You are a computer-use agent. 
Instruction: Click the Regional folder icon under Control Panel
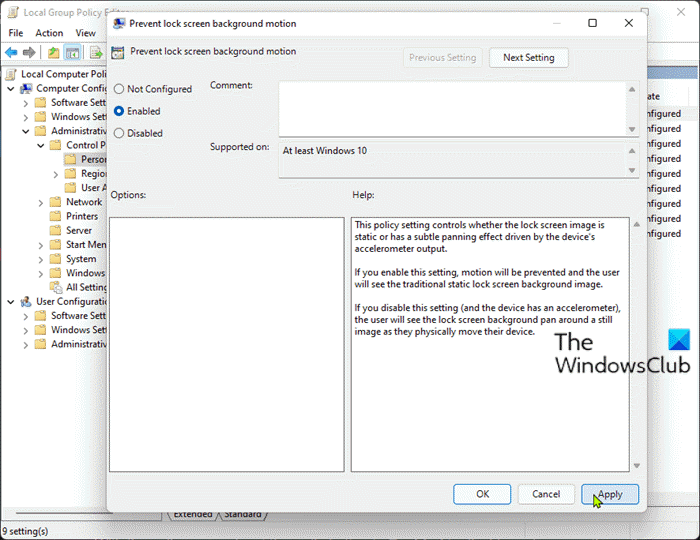tap(70, 174)
